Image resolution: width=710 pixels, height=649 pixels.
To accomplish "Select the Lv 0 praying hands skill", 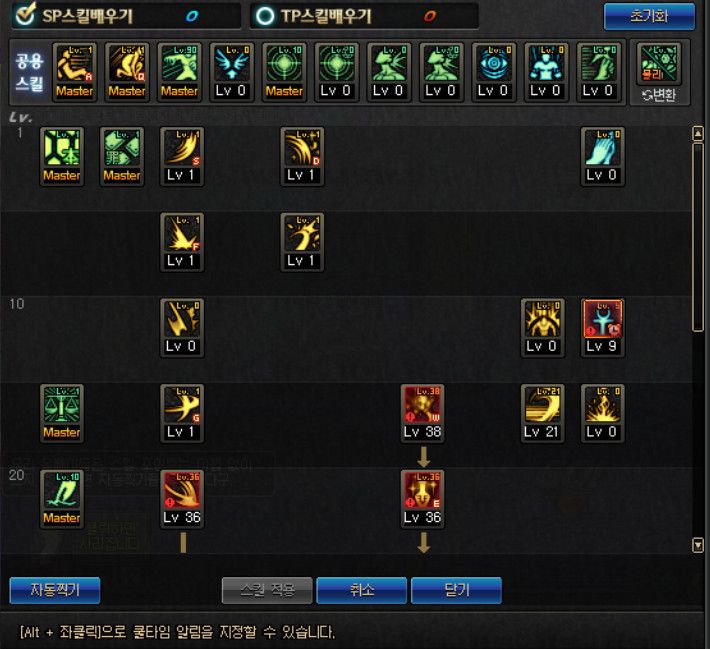I will click(x=602, y=156).
